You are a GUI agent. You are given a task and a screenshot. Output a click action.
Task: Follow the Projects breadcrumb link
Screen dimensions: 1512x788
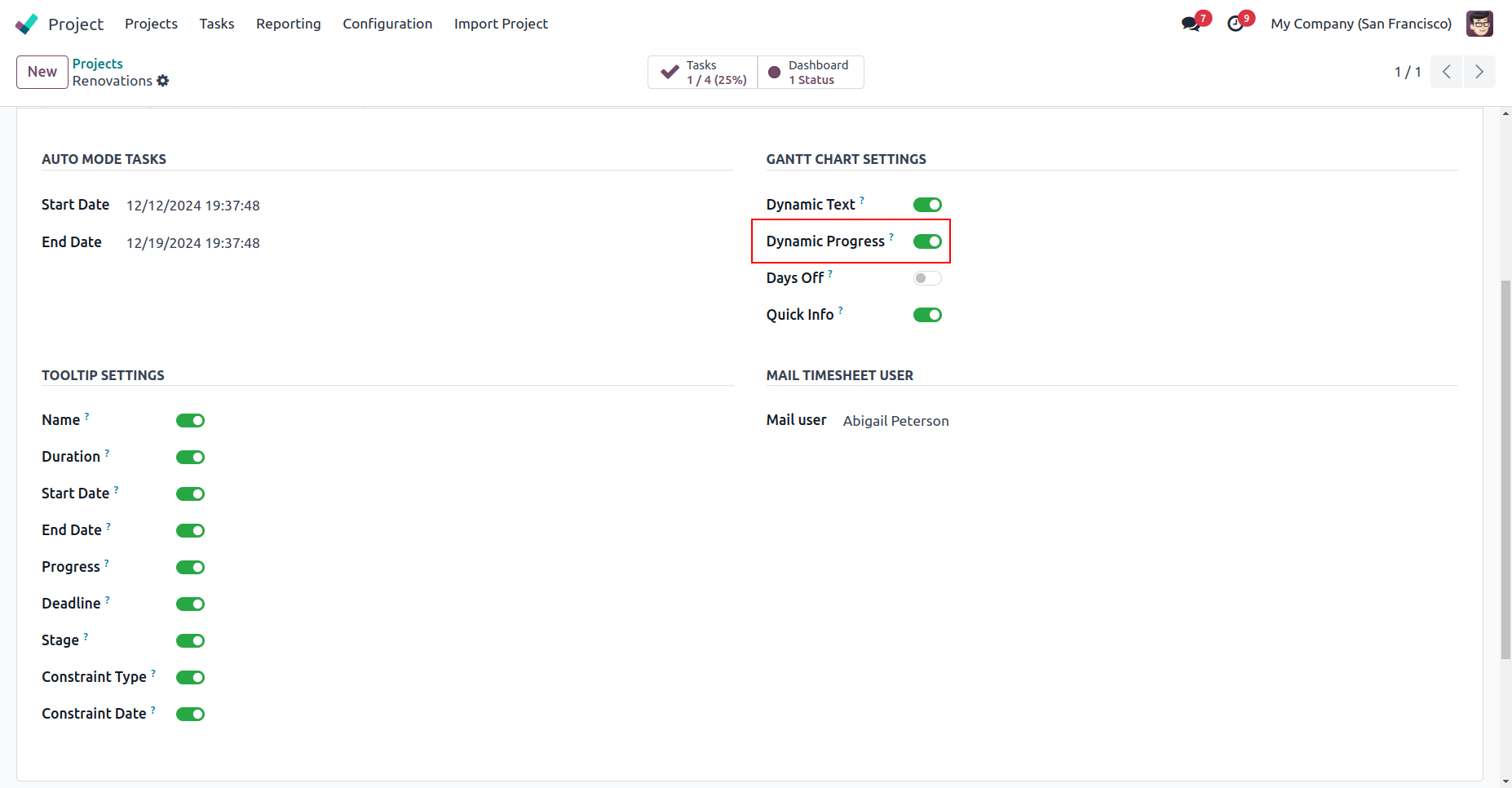click(x=98, y=64)
